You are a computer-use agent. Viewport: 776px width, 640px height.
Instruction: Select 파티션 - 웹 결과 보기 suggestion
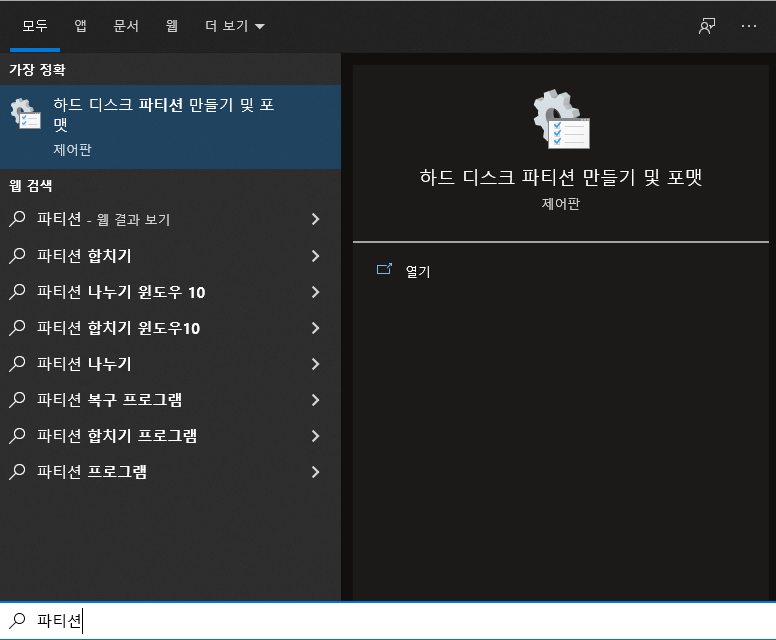pyautogui.click(x=170, y=219)
